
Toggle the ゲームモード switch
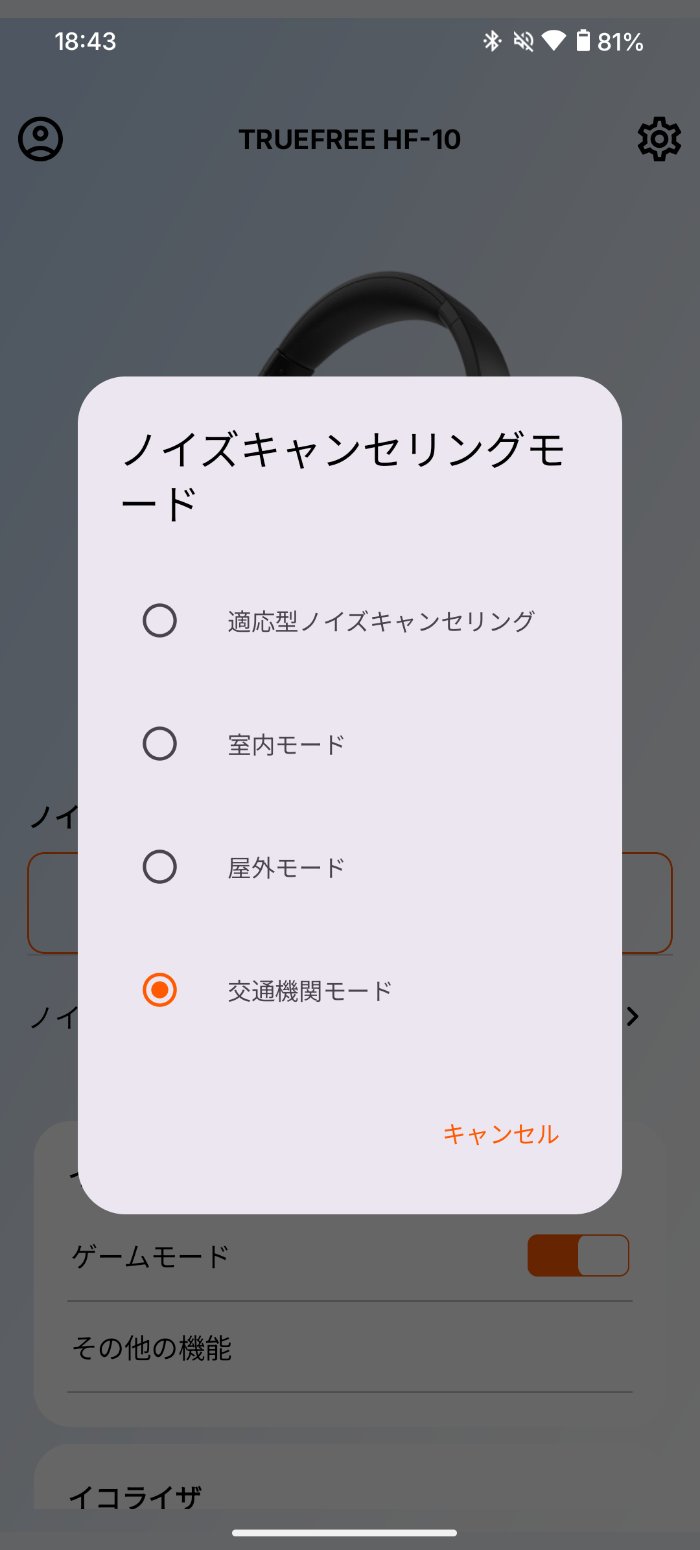(578, 1256)
